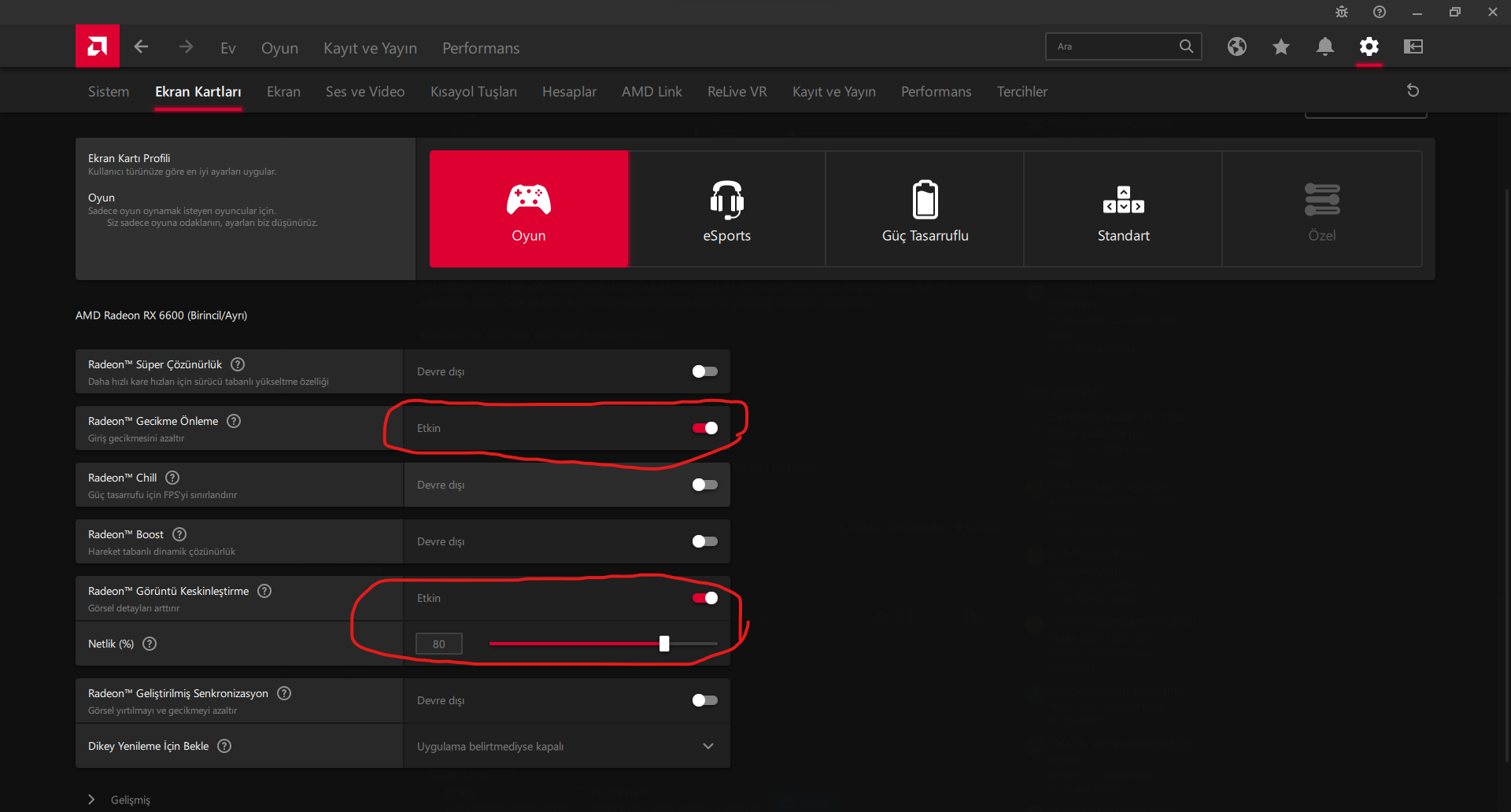Select the Güç Tasarruflu profile
The width and height of the screenshot is (1511, 812).
pyautogui.click(x=925, y=209)
